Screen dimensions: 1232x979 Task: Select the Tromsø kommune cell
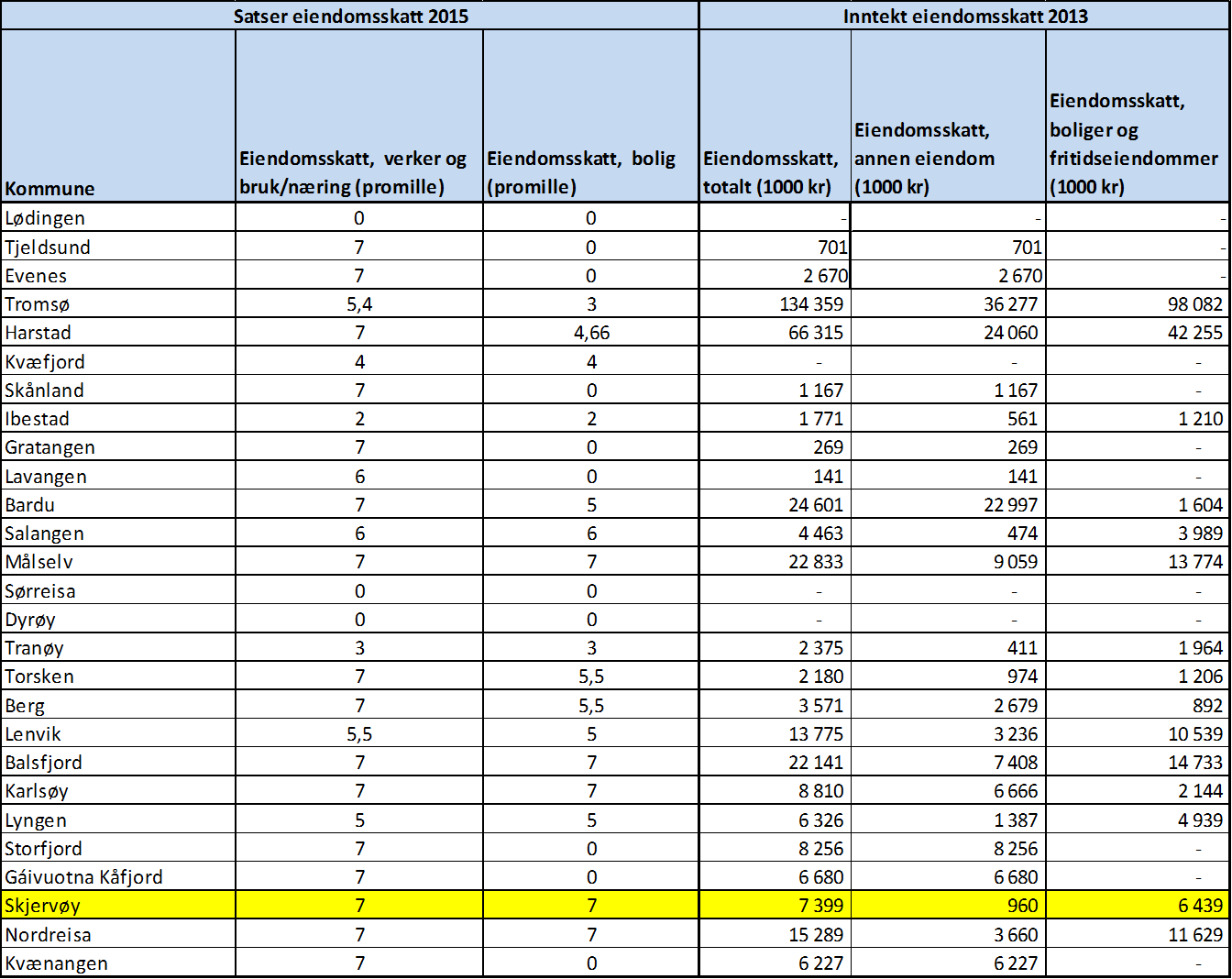118,303
